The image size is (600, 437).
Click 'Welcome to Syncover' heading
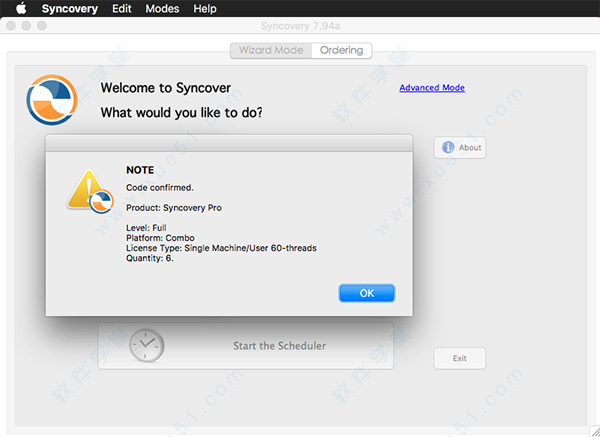pos(166,88)
